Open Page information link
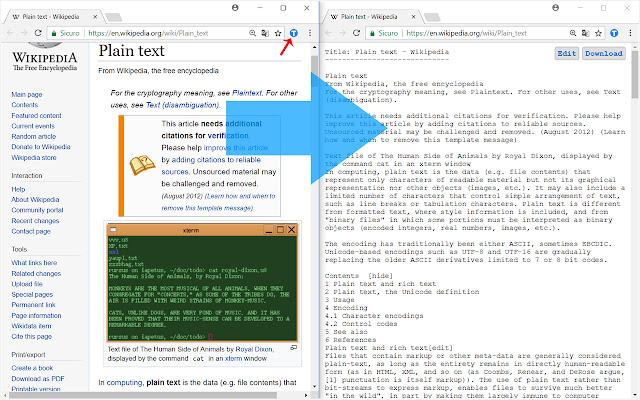 click(x=36, y=316)
